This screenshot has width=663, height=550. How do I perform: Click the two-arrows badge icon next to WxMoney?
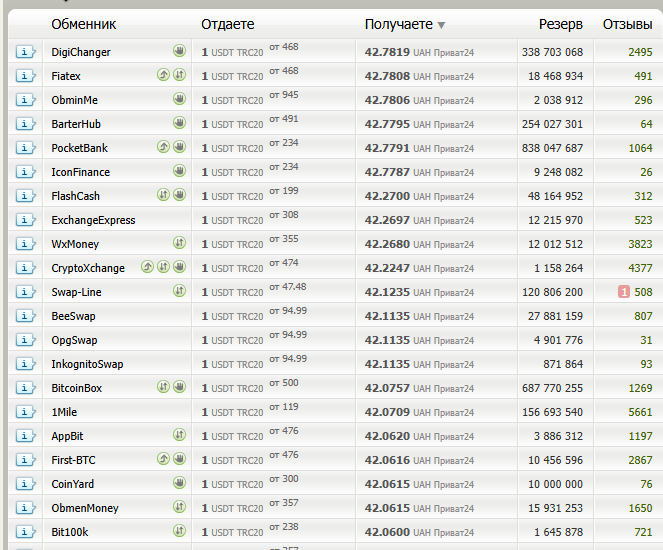[180, 243]
